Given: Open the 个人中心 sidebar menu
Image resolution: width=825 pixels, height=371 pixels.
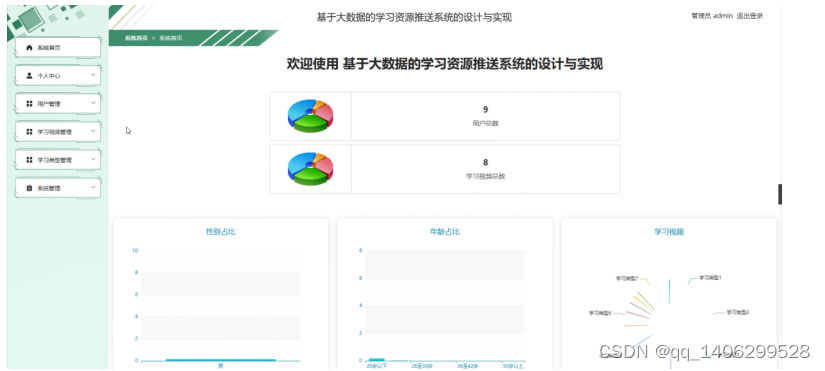Looking at the screenshot, I should (58, 75).
